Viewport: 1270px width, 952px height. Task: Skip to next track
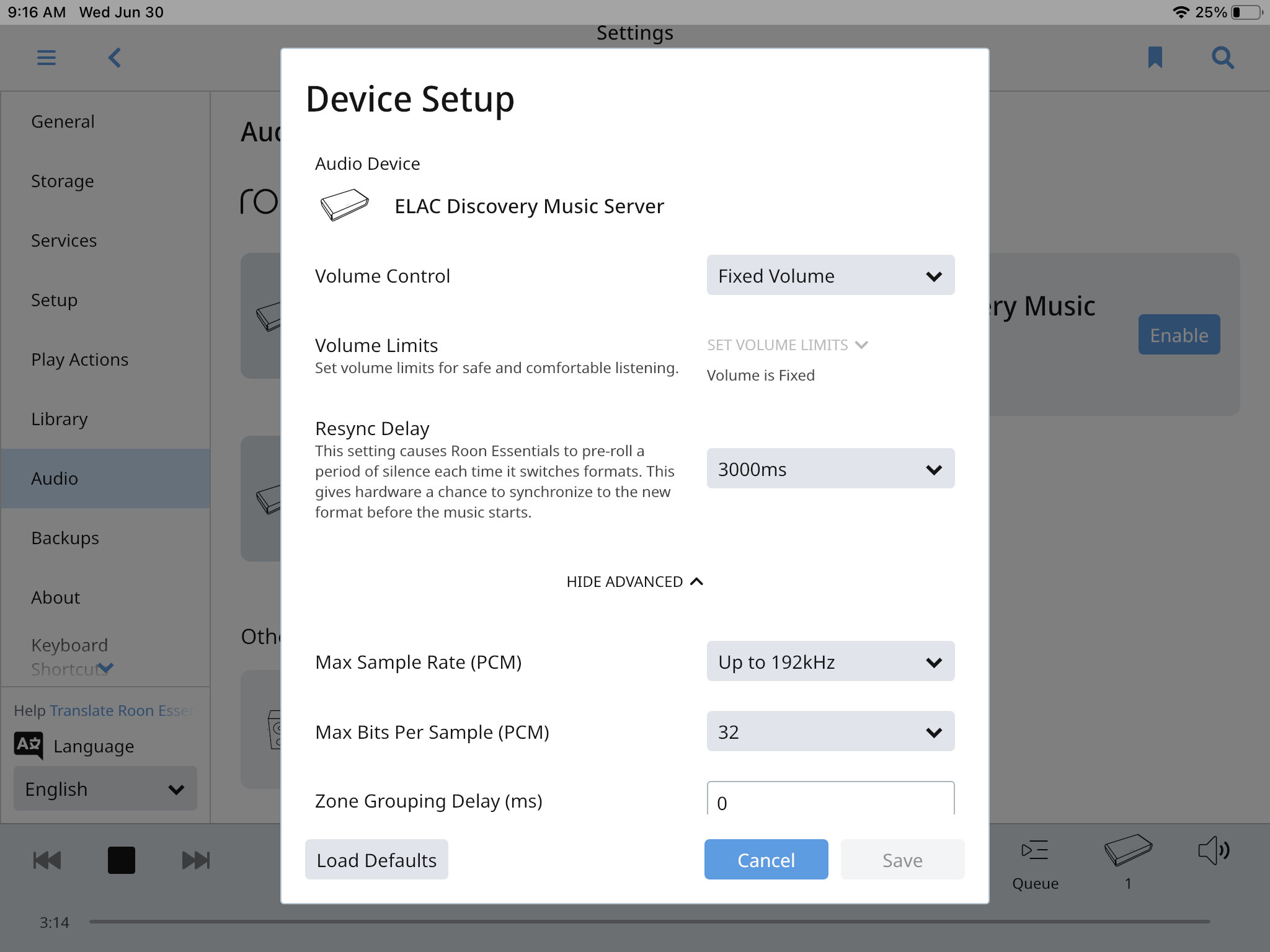pos(196,860)
